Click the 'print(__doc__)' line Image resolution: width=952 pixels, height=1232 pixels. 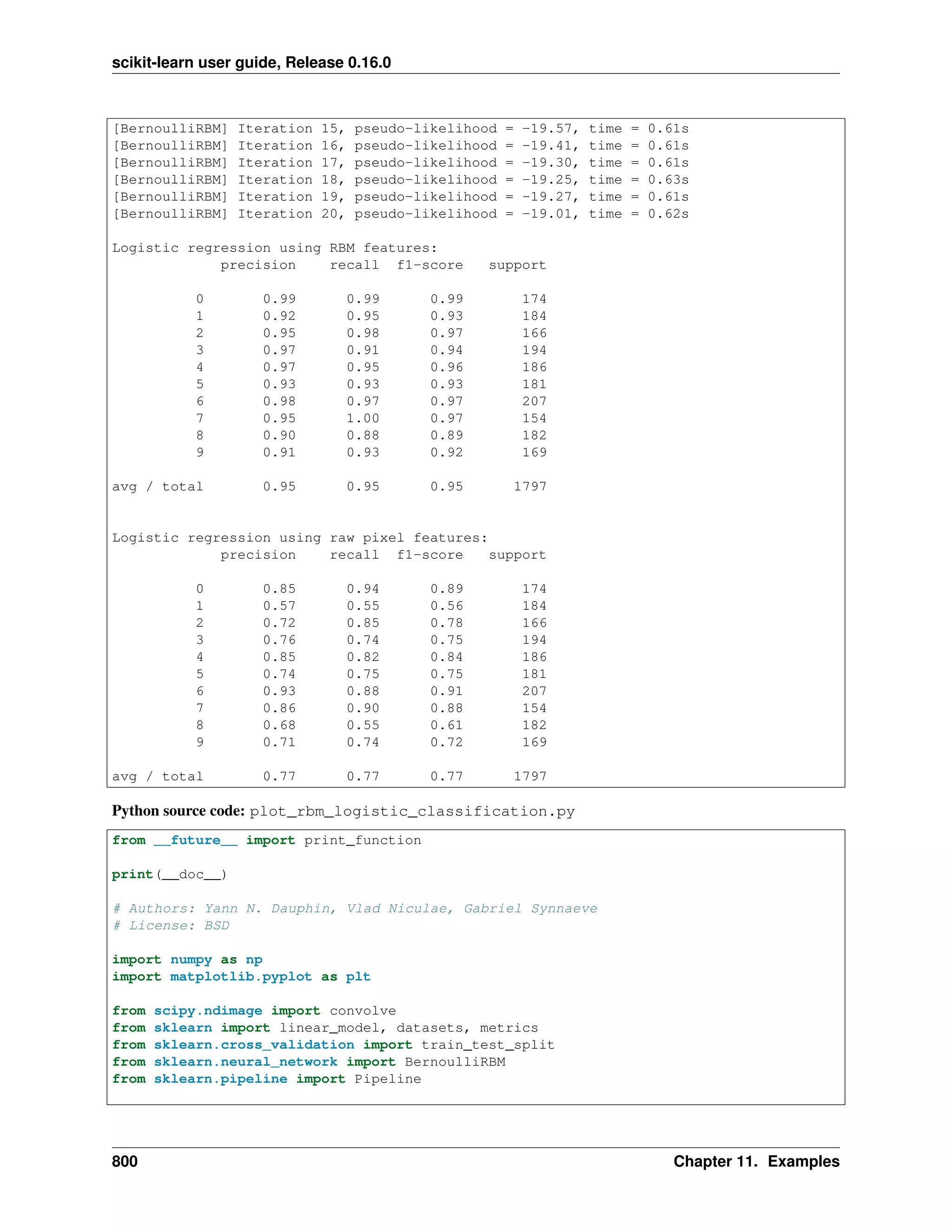[169, 874]
